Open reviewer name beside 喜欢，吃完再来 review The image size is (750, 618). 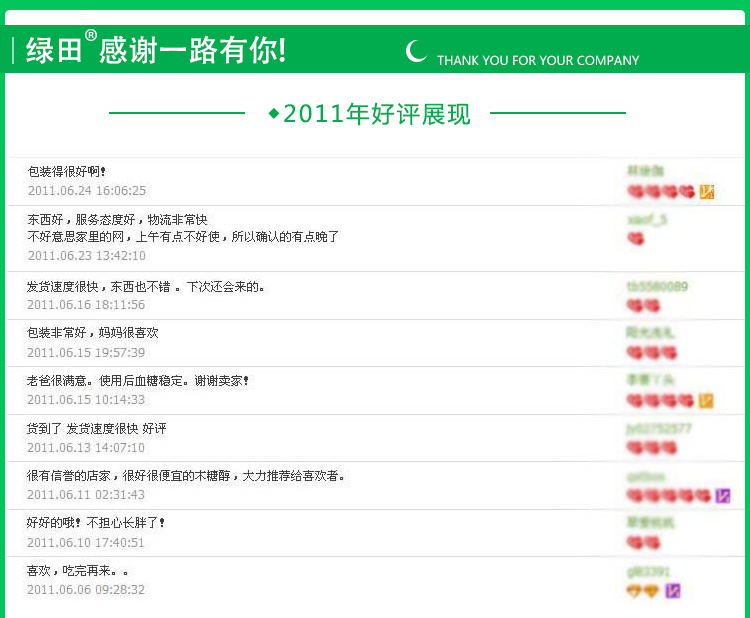pos(648,571)
